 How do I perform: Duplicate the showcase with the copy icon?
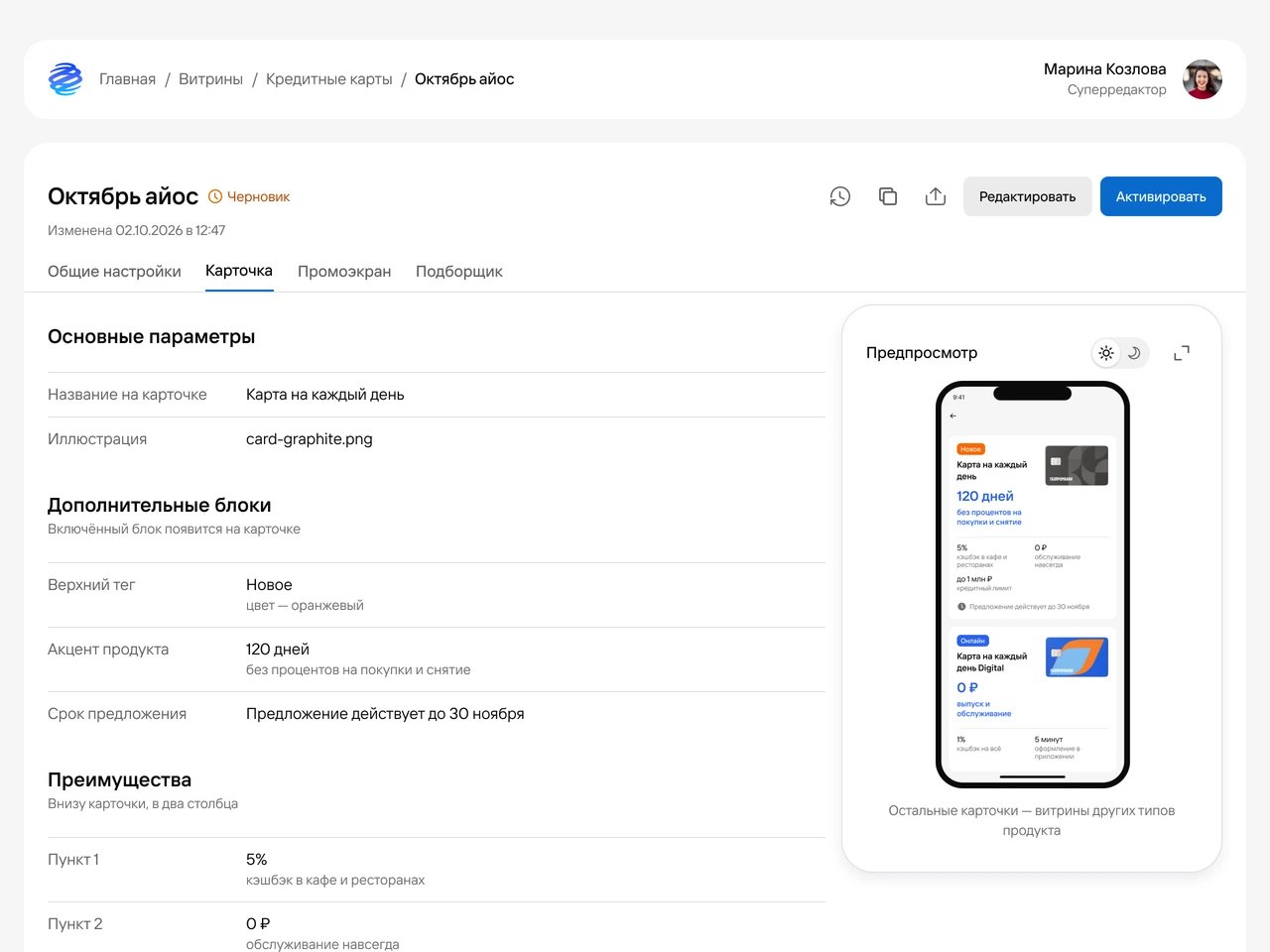pyautogui.click(x=888, y=196)
